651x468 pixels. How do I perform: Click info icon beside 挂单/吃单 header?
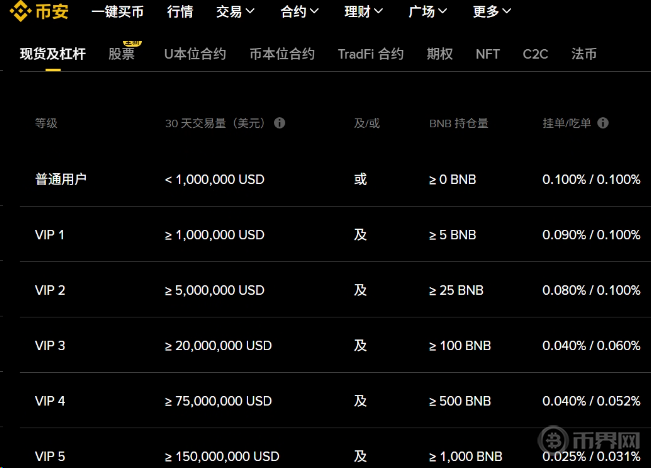pyautogui.click(x=603, y=123)
